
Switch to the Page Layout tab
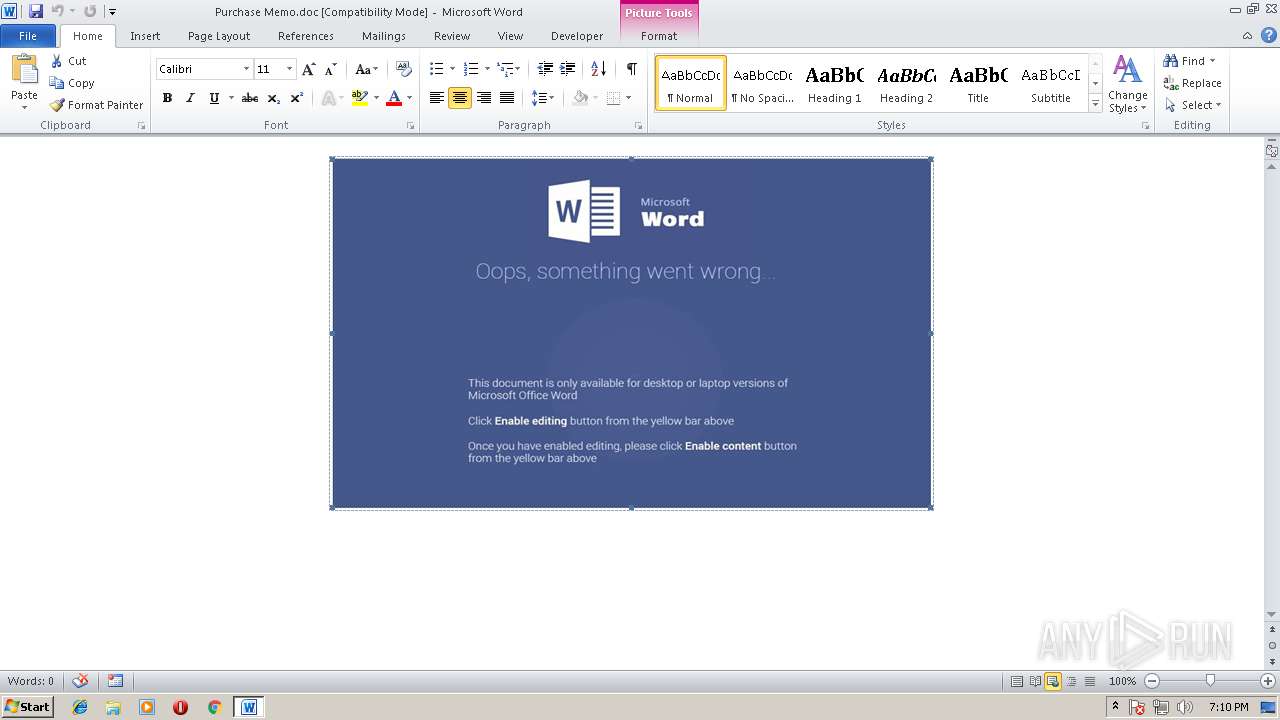click(x=219, y=36)
